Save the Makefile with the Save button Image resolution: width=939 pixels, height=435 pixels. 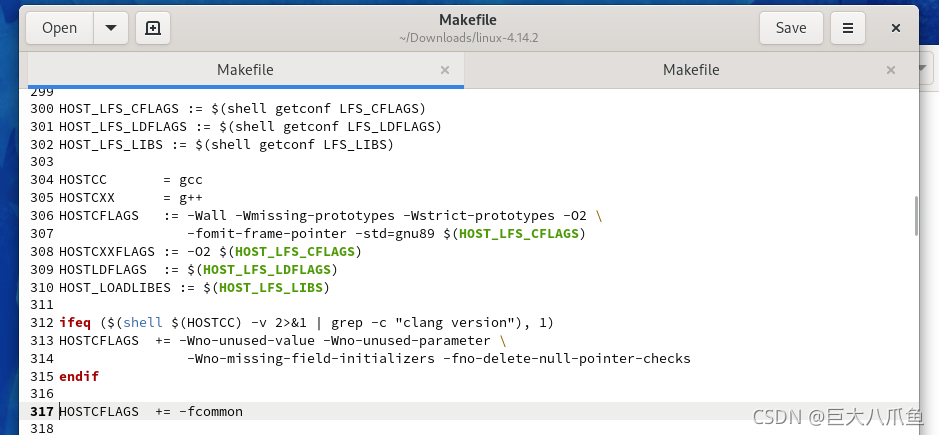pyautogui.click(x=790, y=28)
